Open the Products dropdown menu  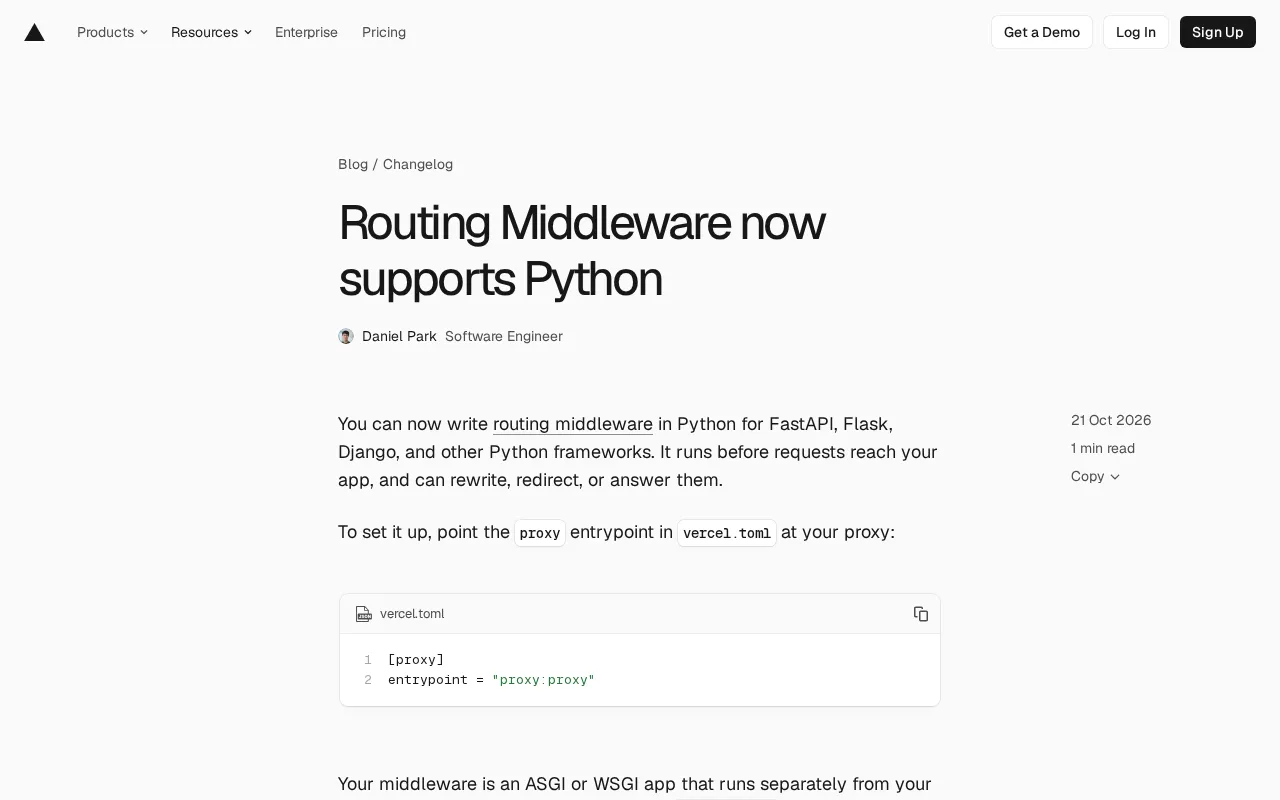[112, 32]
